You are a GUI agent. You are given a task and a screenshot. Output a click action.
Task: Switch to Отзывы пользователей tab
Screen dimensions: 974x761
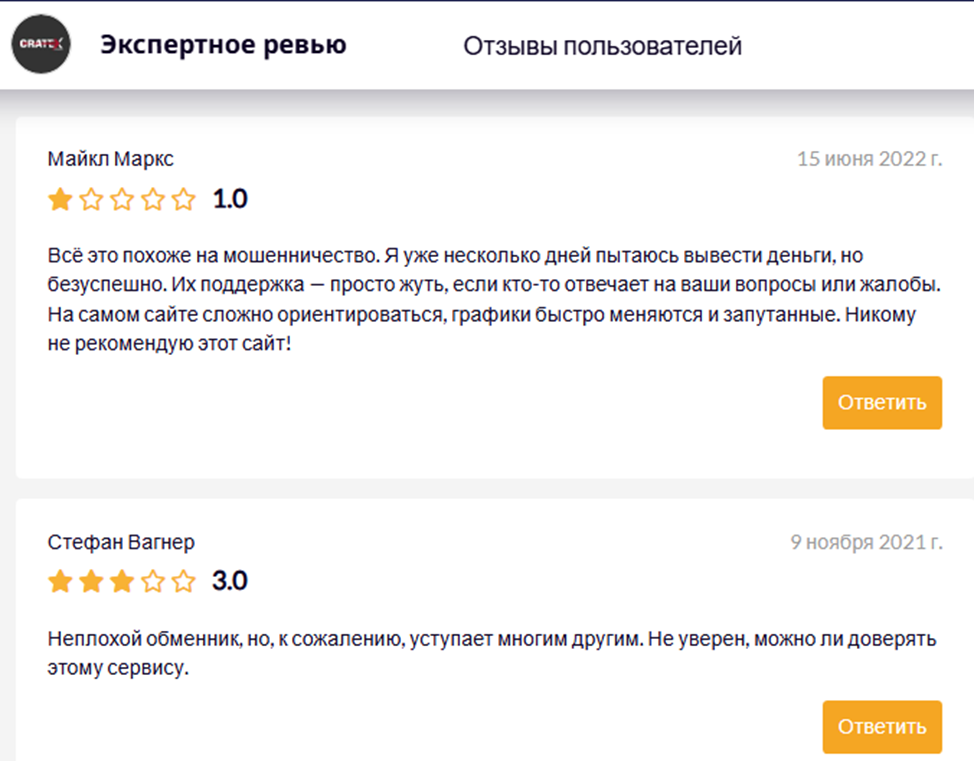(602, 46)
